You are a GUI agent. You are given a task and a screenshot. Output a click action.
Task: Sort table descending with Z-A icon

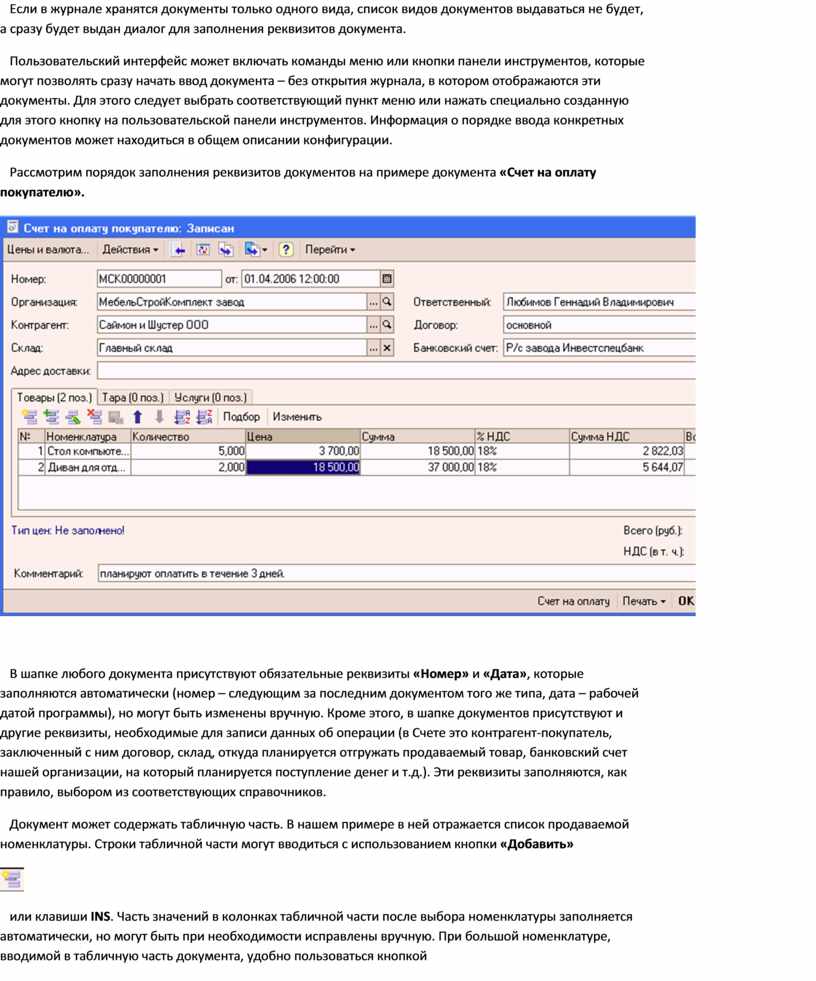(204, 417)
